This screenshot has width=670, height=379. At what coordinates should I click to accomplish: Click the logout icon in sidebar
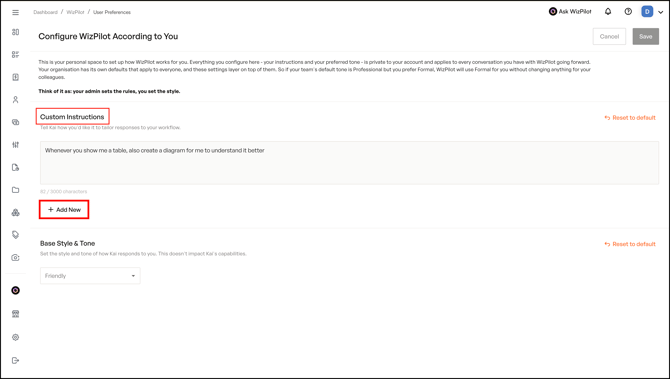15,361
